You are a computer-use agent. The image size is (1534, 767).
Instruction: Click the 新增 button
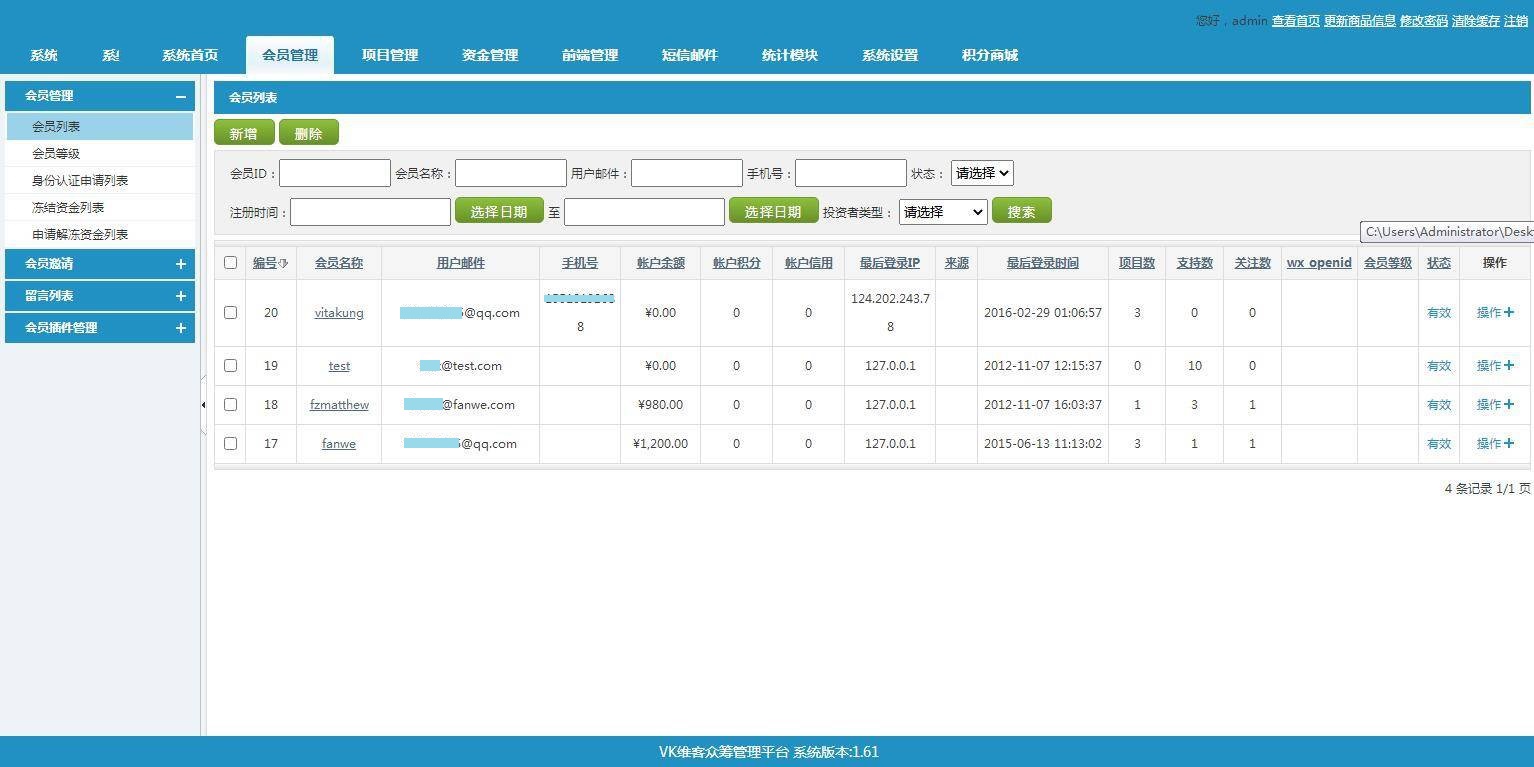(243, 133)
